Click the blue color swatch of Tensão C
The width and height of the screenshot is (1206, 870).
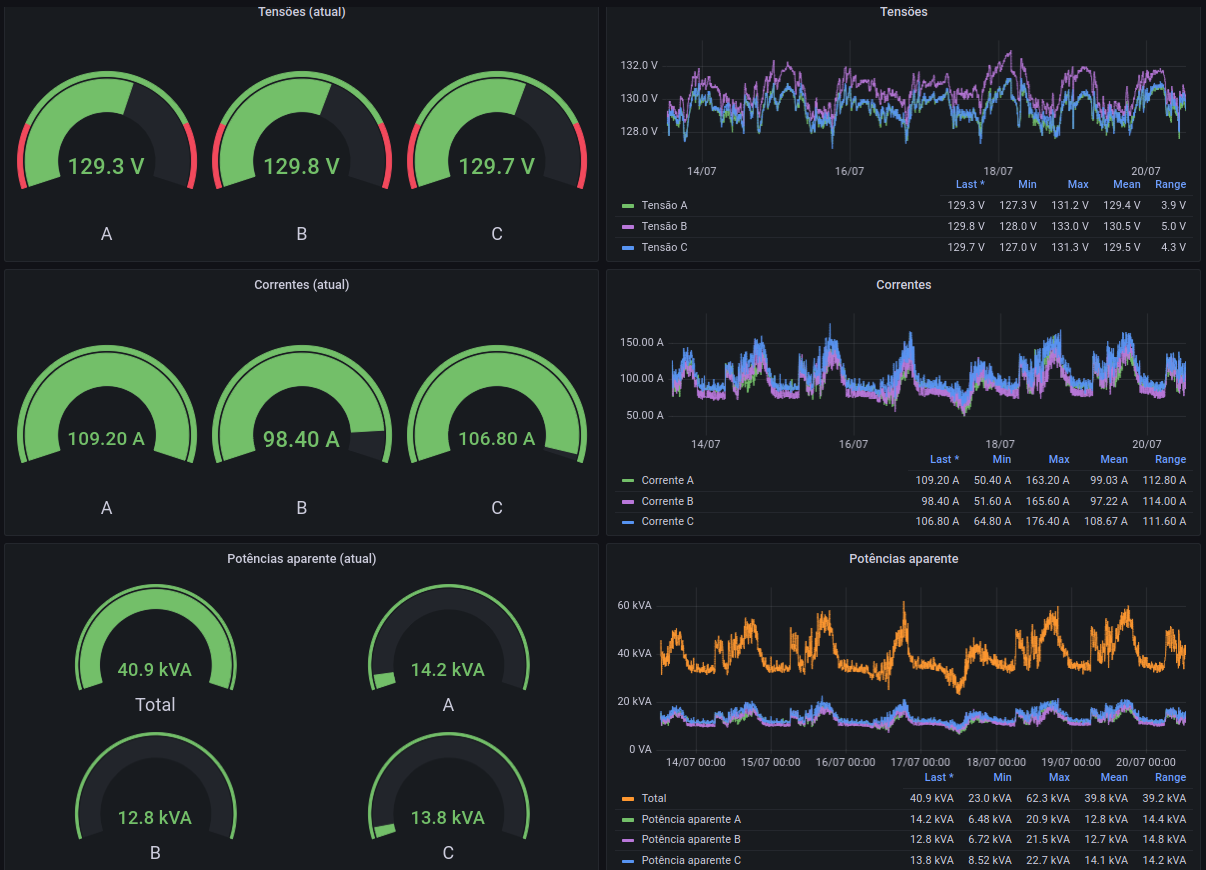(628, 248)
